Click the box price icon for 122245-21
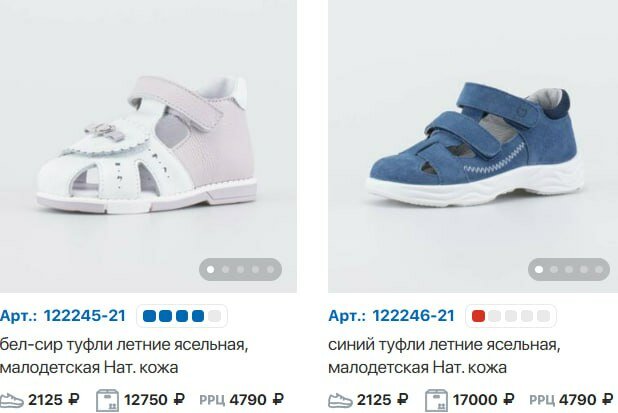The height and width of the screenshot is (413, 618). (x=108, y=400)
